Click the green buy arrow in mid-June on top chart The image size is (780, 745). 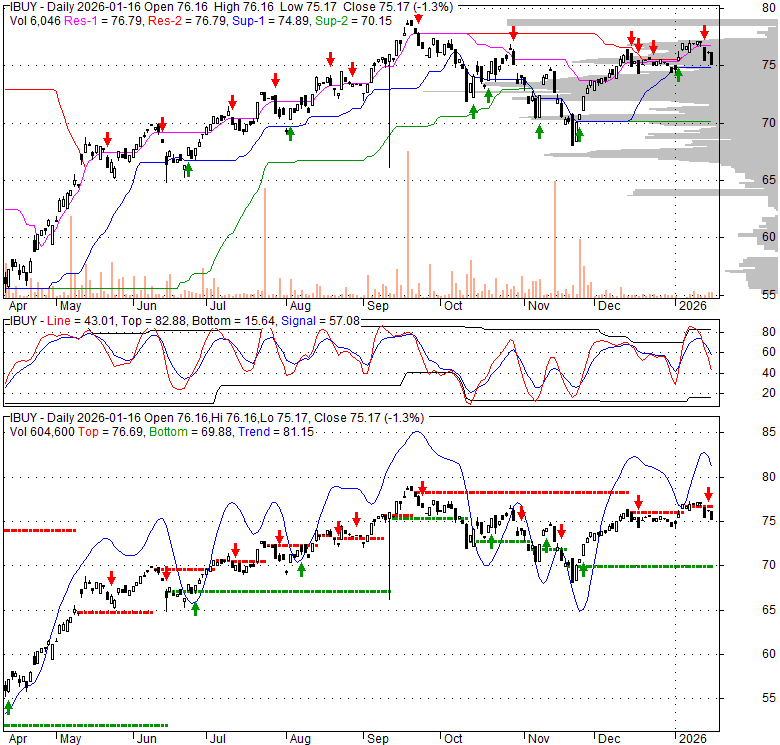[187, 171]
